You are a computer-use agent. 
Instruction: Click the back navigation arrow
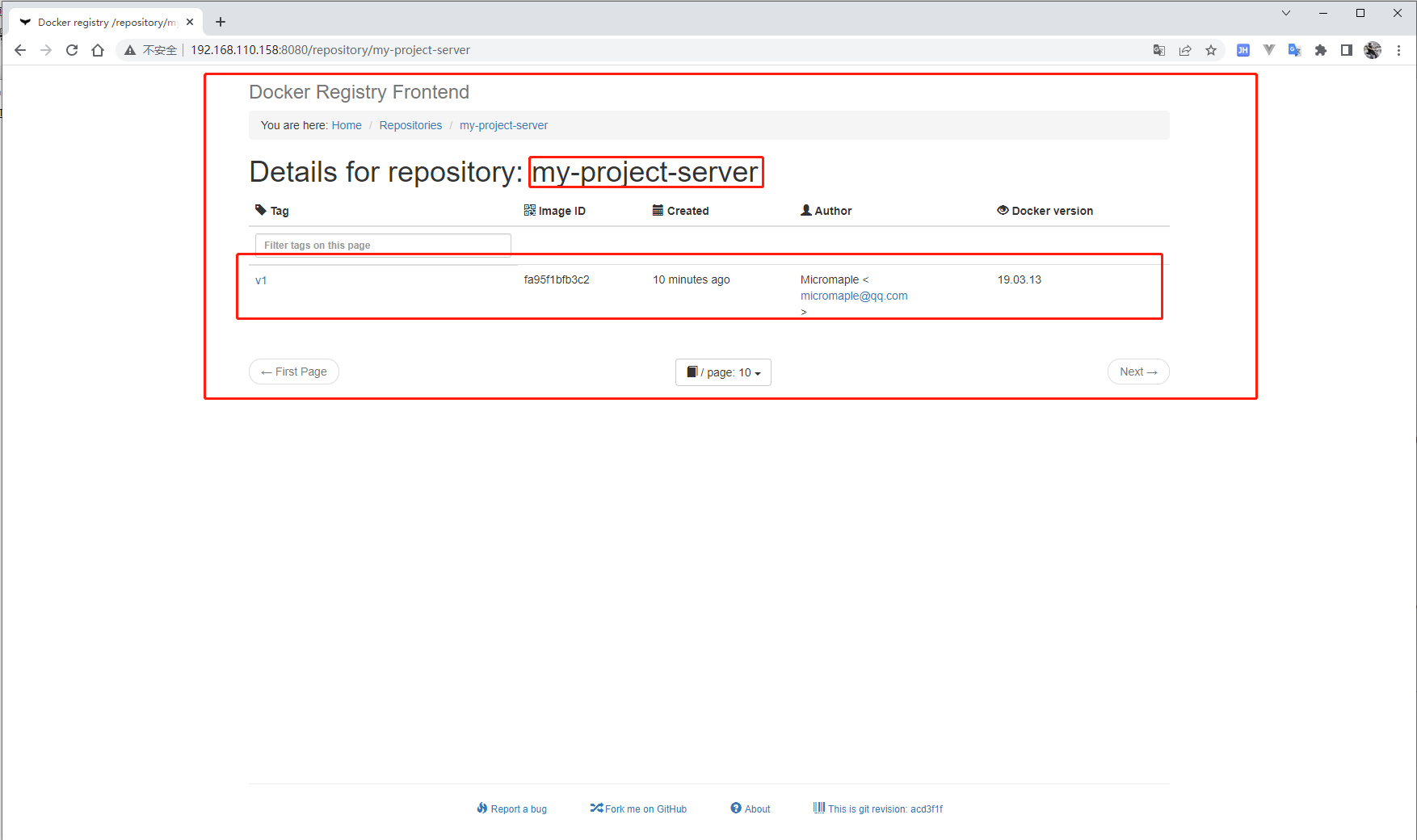click(20, 50)
